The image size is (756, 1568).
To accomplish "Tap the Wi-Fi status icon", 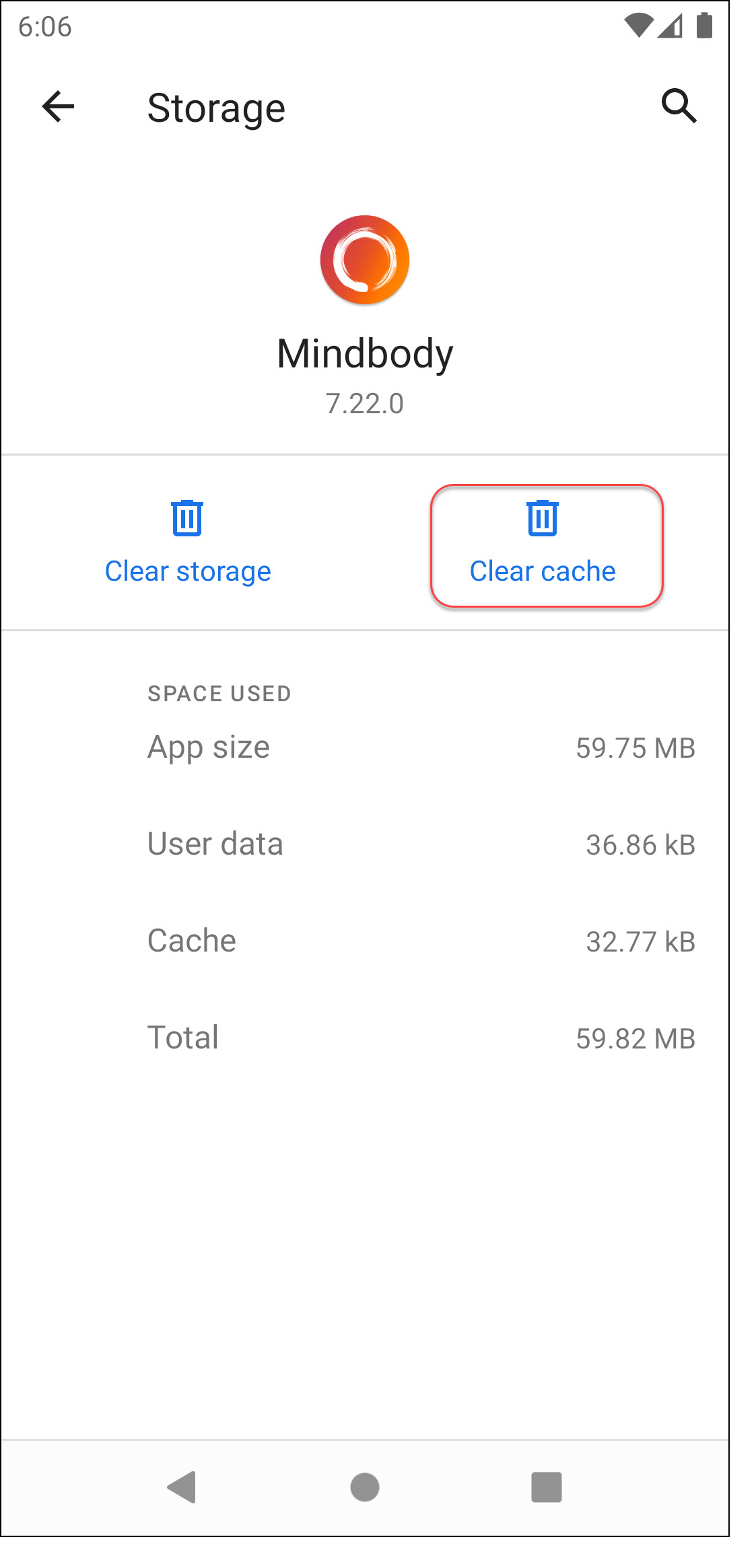I will click(x=638, y=26).
